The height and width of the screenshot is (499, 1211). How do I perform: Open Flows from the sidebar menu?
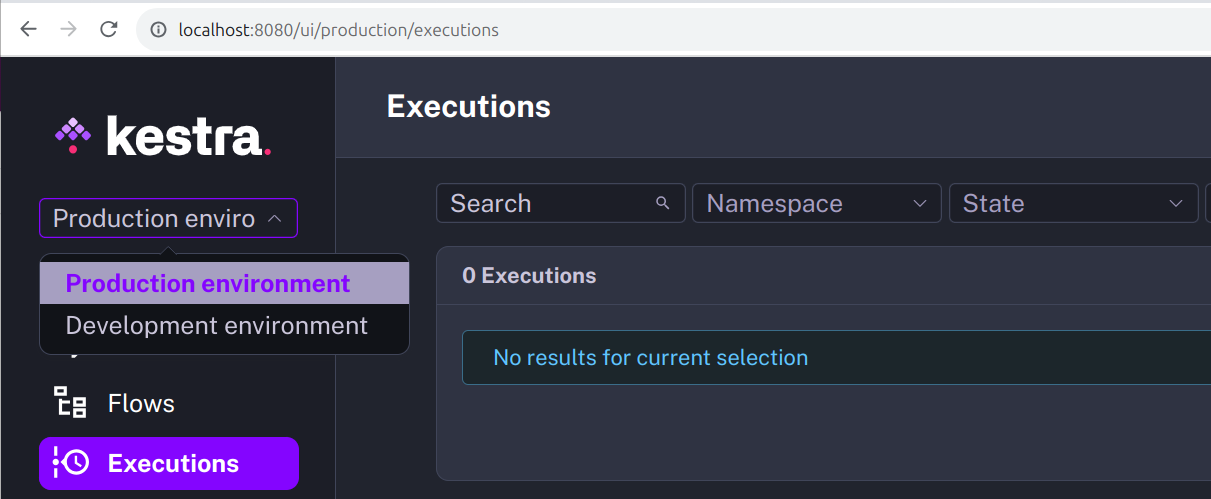(141, 403)
